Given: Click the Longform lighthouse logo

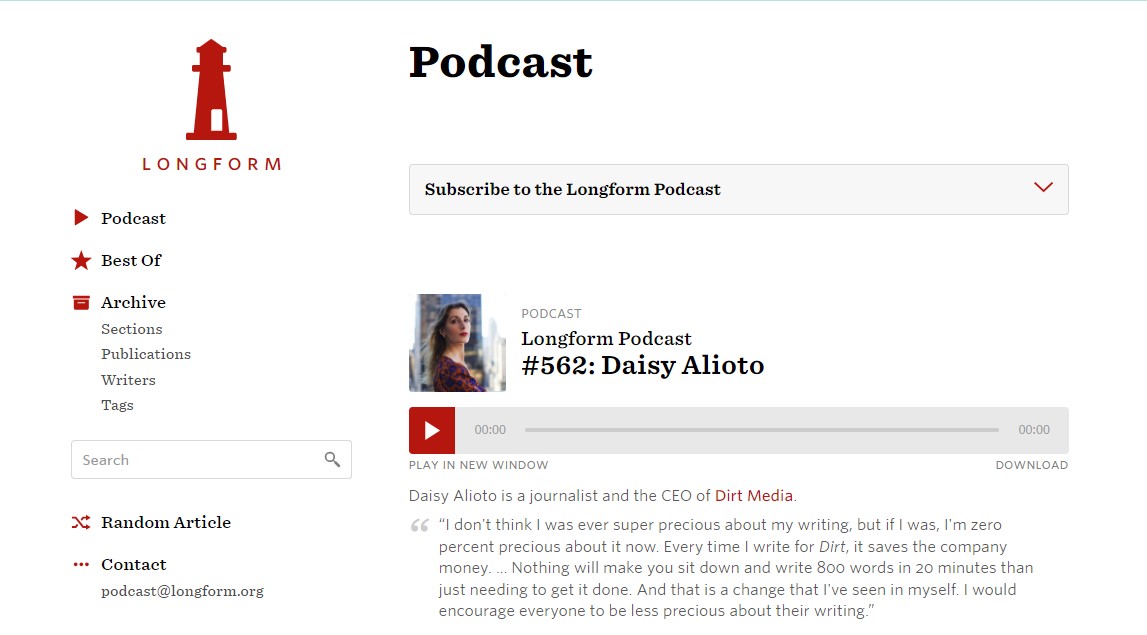Looking at the screenshot, I should pyautogui.click(x=211, y=90).
